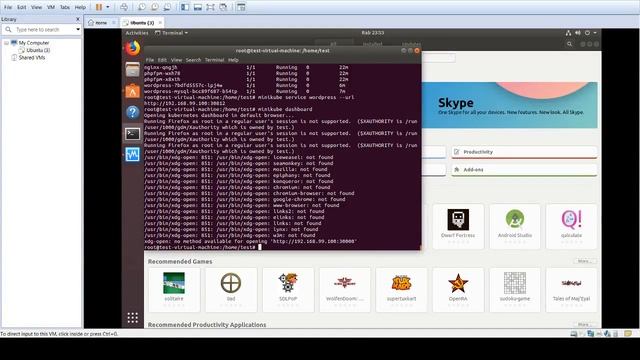Collapse the My Computer tree node
Screen dimensions: 640x360
coord(6,43)
